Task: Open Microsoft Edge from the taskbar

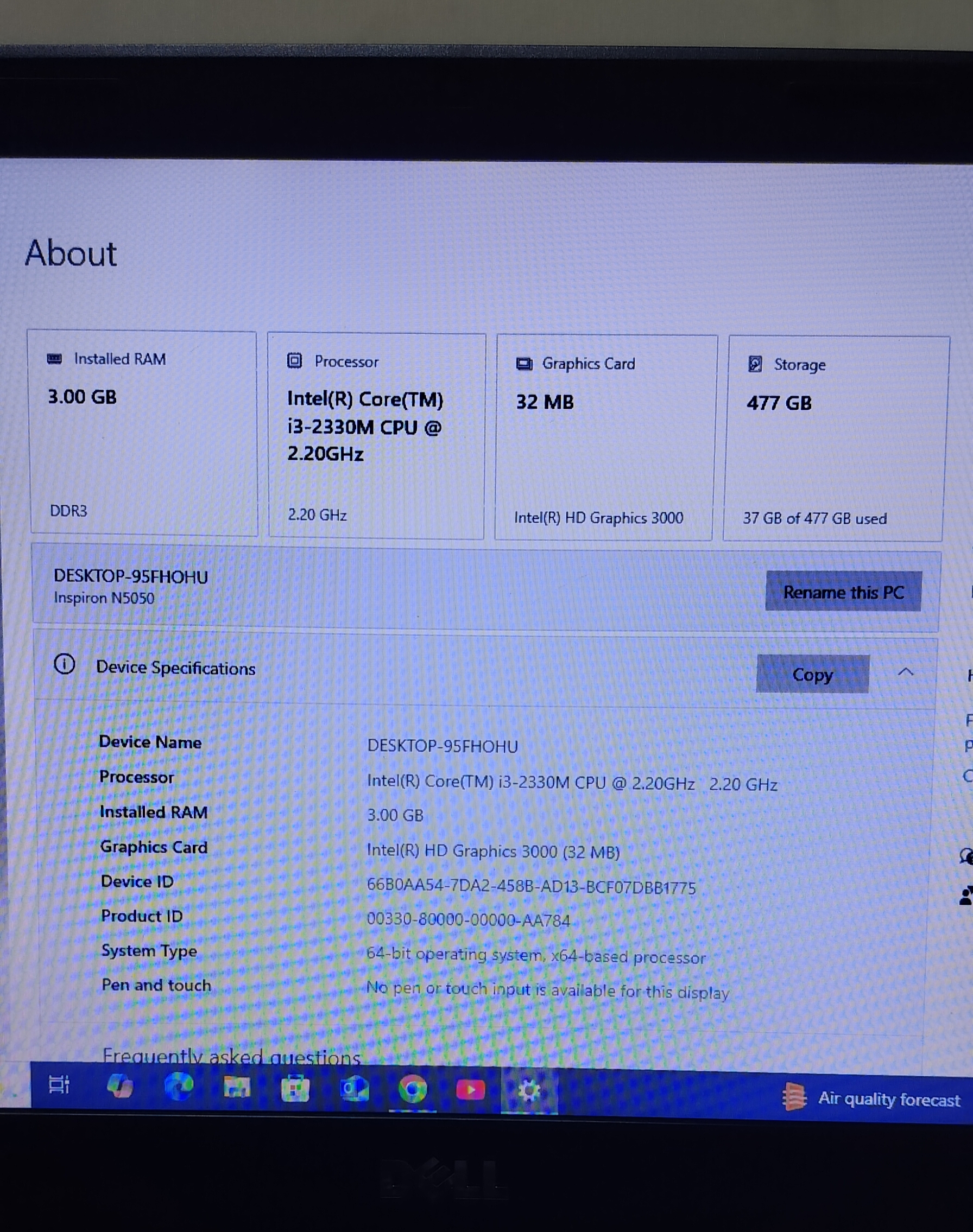Action: pos(179,1087)
